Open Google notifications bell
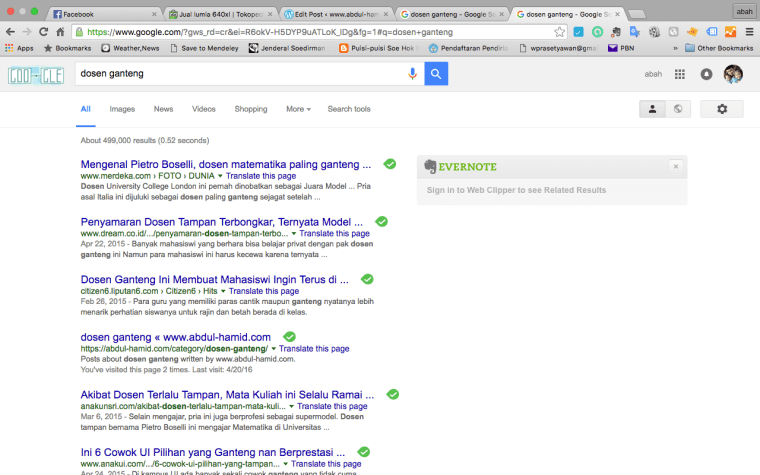 tap(707, 74)
